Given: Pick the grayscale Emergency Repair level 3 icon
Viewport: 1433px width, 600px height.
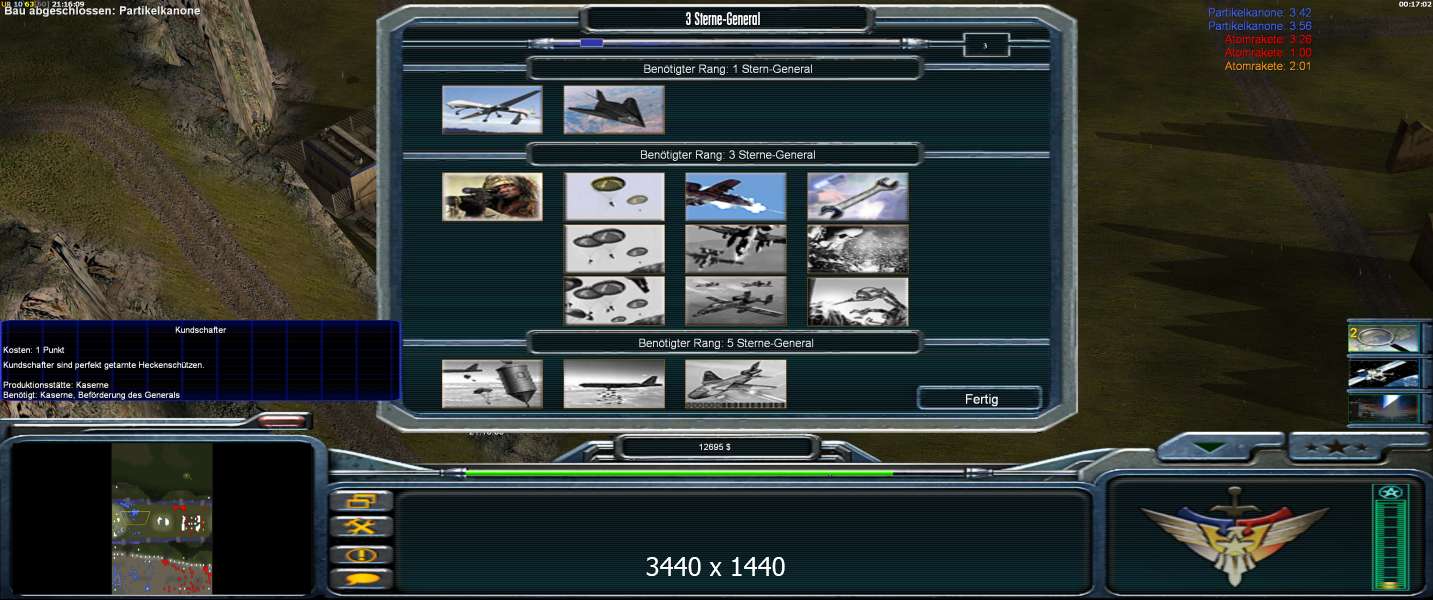Looking at the screenshot, I should 858,301.
